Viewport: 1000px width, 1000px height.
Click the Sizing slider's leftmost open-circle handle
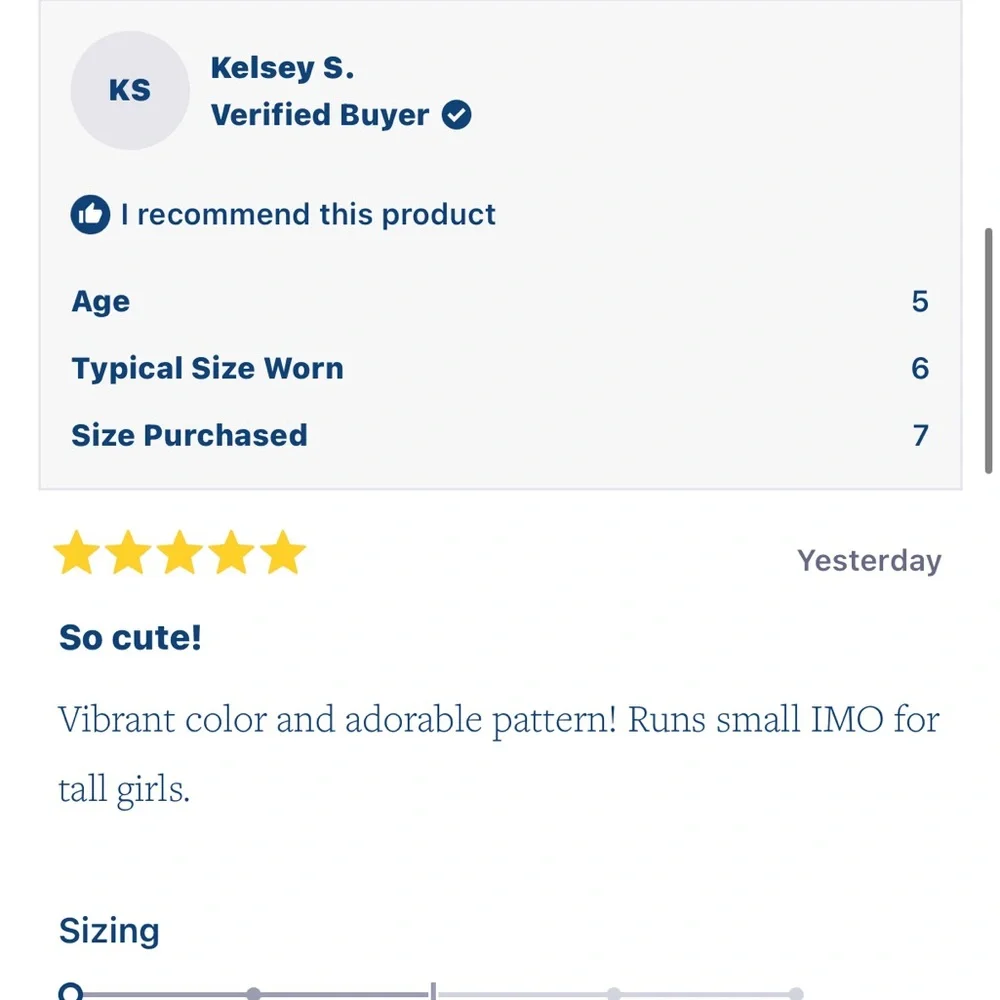tap(71, 992)
